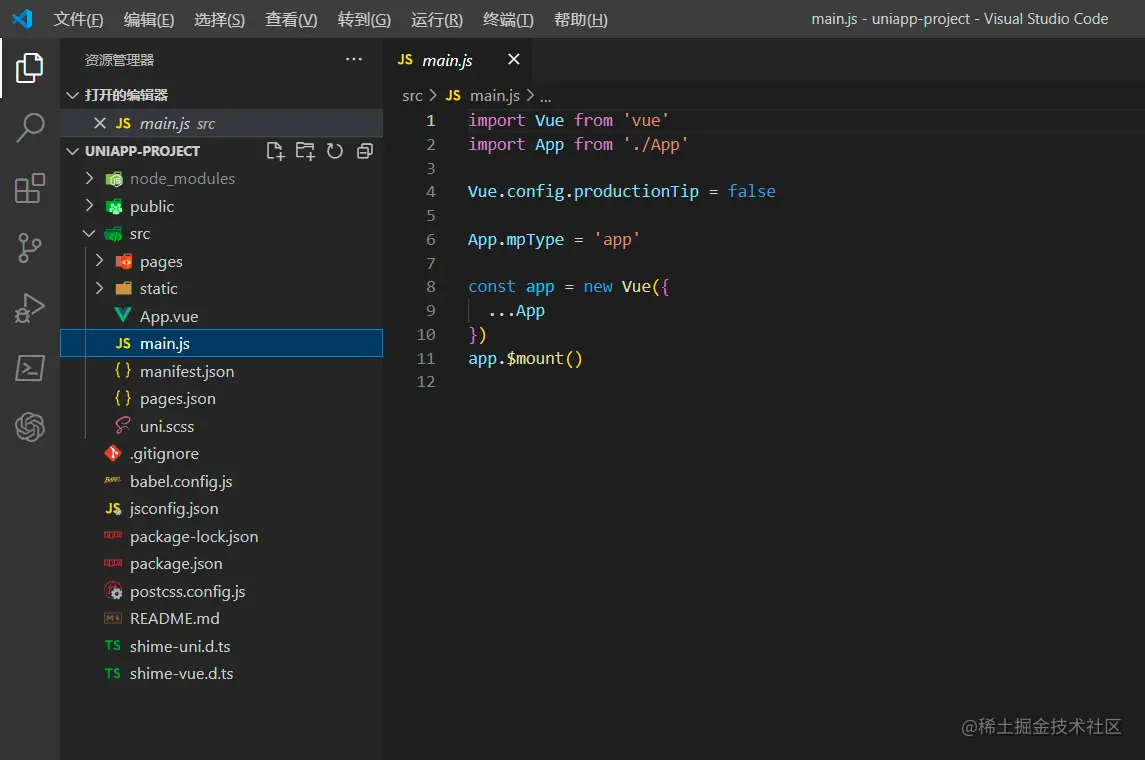Refresh the explorer file tree

tap(334, 151)
